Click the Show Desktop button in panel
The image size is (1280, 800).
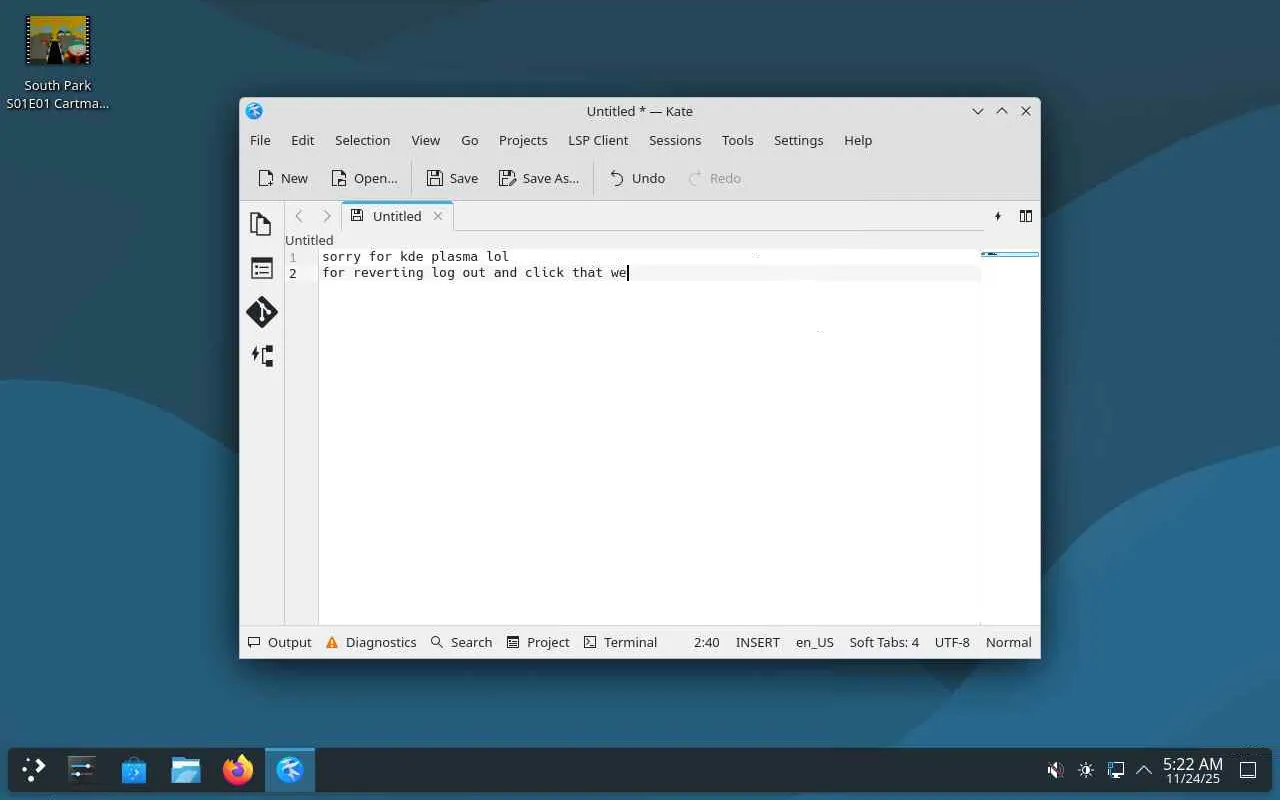click(x=1248, y=770)
